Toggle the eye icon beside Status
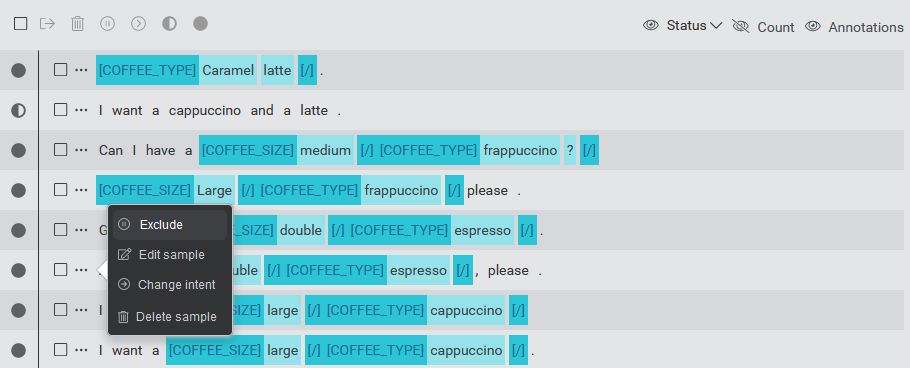Screen dimensions: 910x368 click(651, 25)
